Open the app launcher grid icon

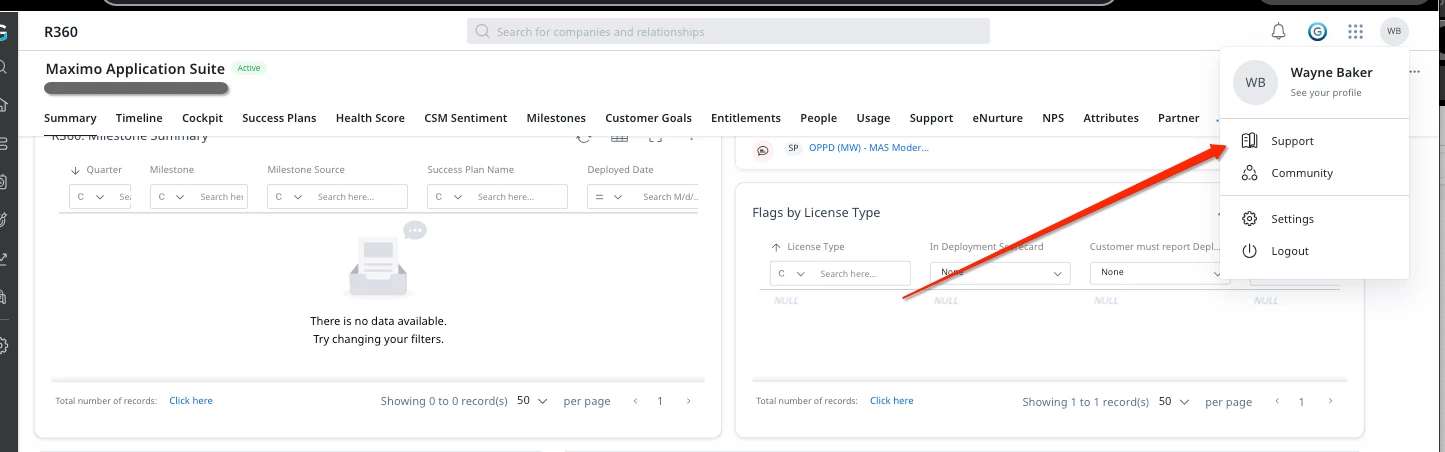1355,32
